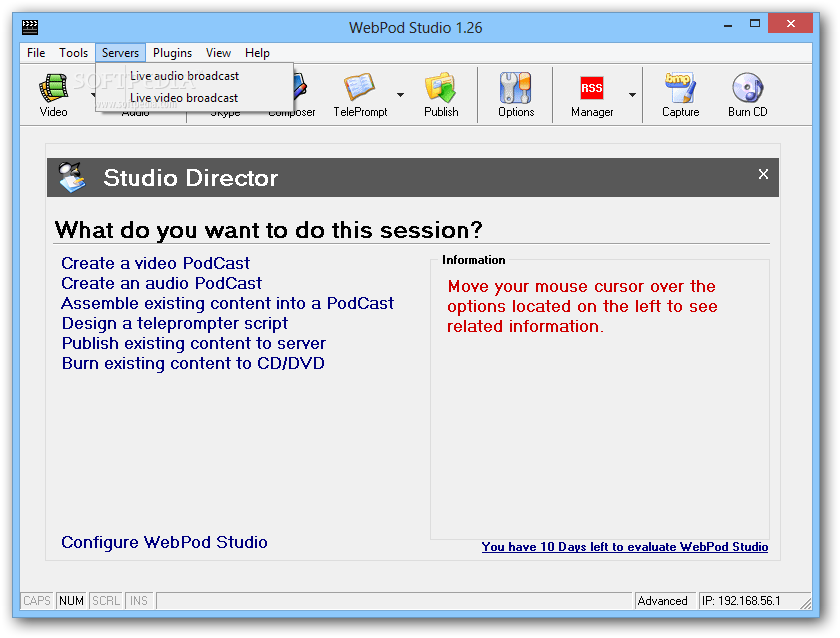Select Create an audio PodCast
The height and width of the screenshot is (638, 840).
click(x=161, y=283)
